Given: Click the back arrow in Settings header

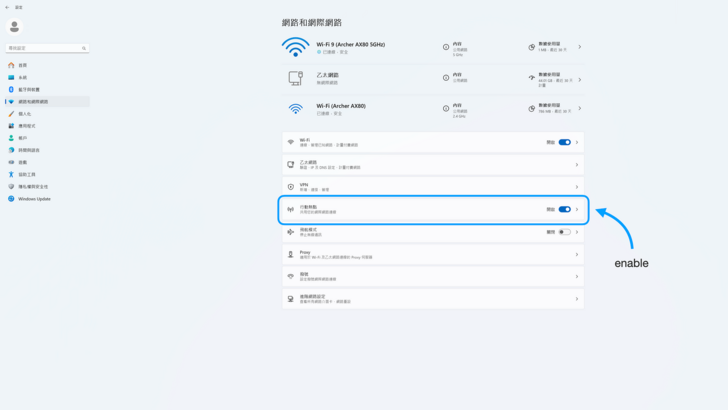Looking at the screenshot, I should pyautogui.click(x=7, y=6).
